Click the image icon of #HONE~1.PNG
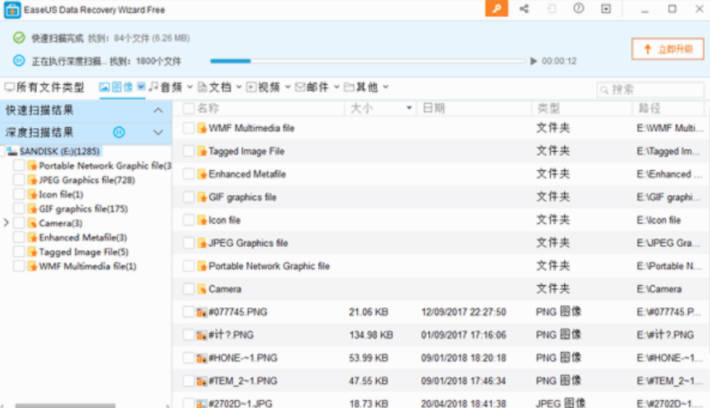The height and width of the screenshot is (409, 710). coord(202,358)
